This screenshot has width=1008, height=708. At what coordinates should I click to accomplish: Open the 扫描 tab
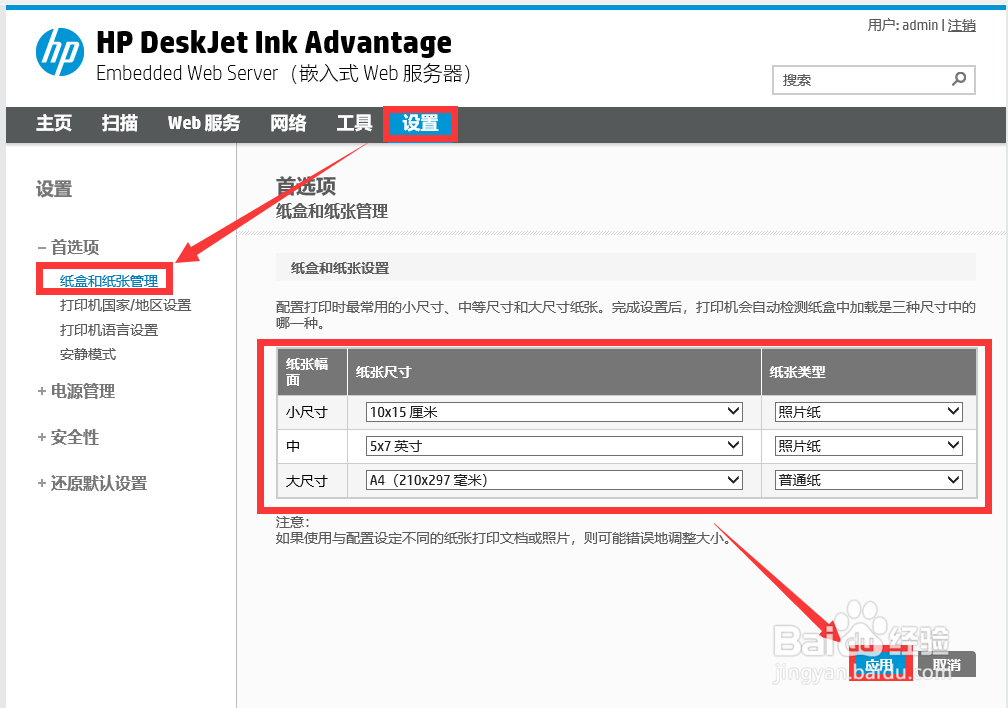(120, 123)
